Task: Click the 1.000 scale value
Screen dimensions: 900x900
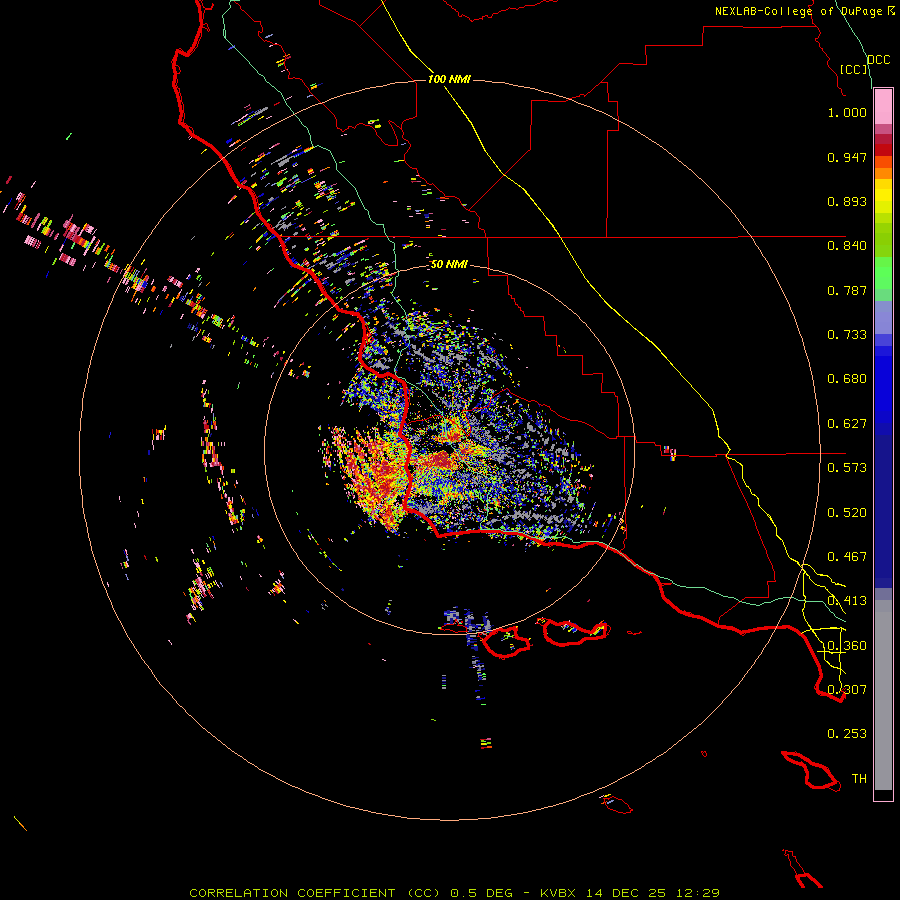Action: 847,112
